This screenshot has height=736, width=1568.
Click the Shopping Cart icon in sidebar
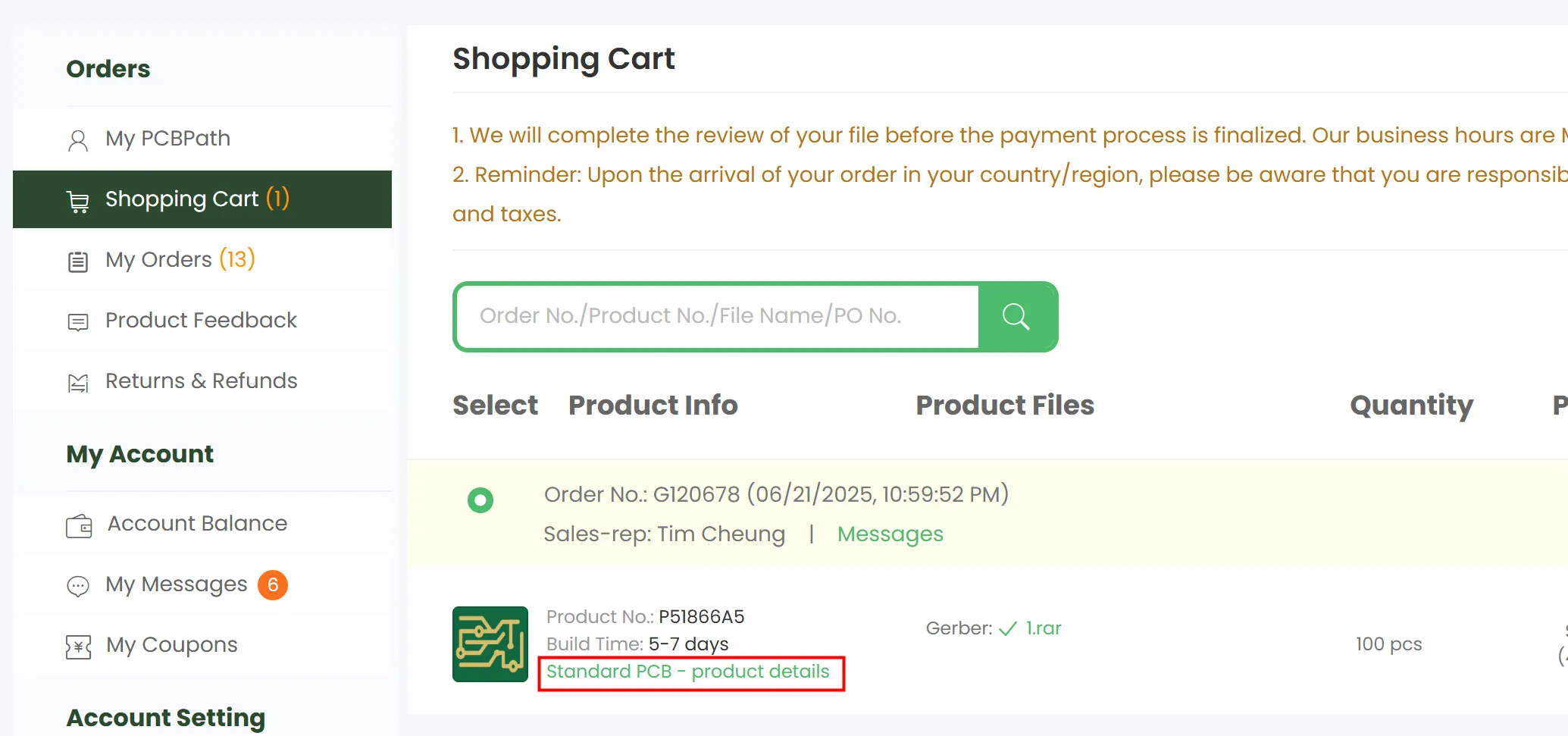pyautogui.click(x=78, y=201)
